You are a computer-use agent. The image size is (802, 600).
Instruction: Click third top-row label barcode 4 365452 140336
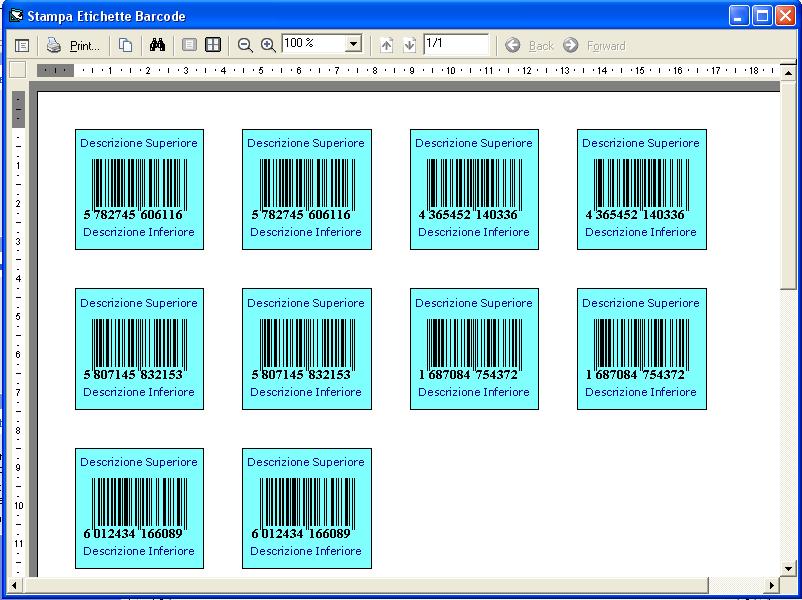474,189
